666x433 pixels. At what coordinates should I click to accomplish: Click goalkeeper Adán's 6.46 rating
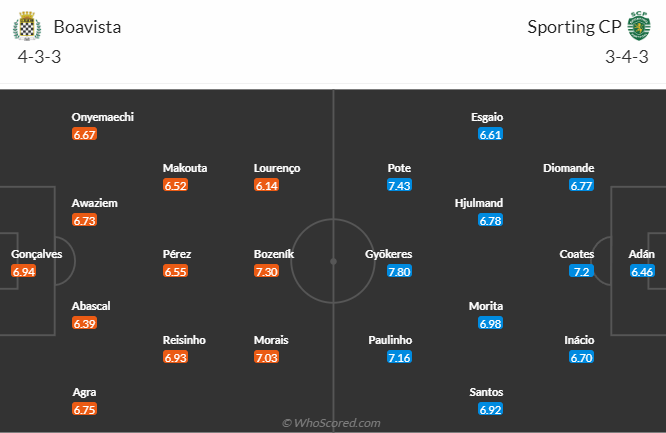642,271
